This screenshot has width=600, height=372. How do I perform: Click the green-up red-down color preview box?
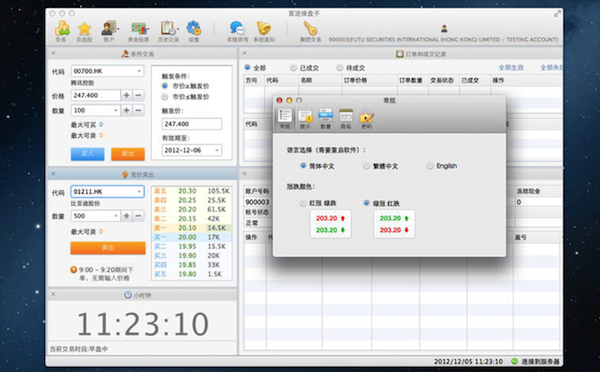coord(394,224)
